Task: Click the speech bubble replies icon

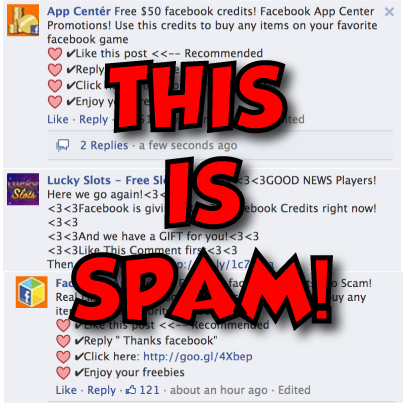Action: [63, 145]
